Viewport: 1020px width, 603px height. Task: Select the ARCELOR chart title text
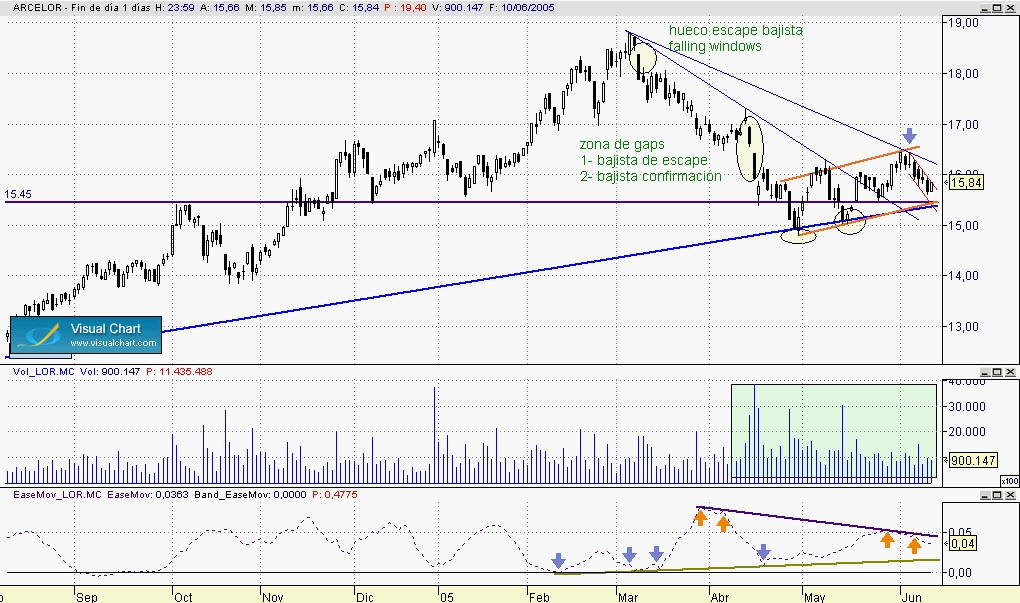coord(37,7)
